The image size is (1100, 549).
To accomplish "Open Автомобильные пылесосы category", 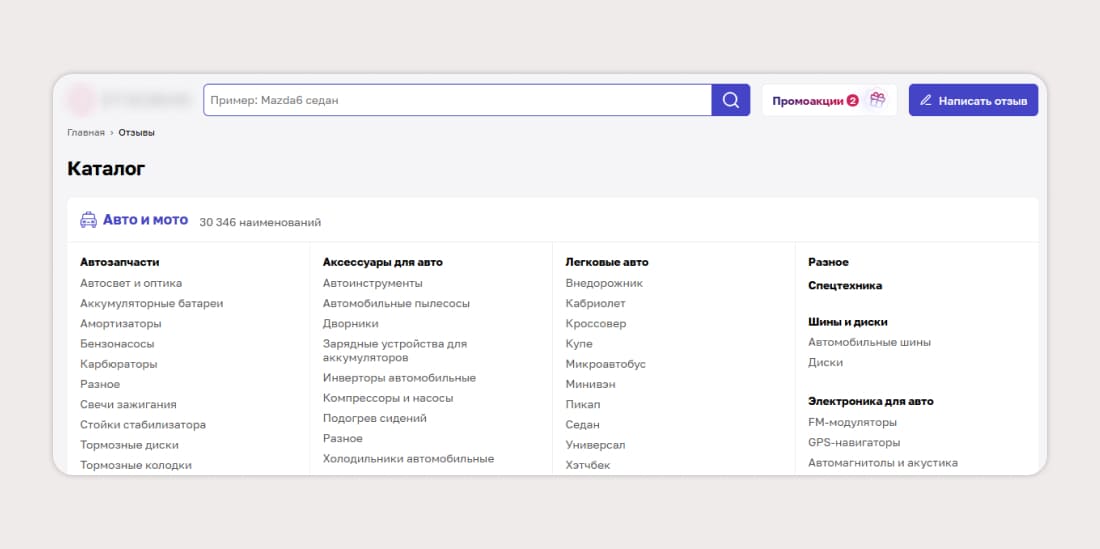I will pyautogui.click(x=396, y=303).
